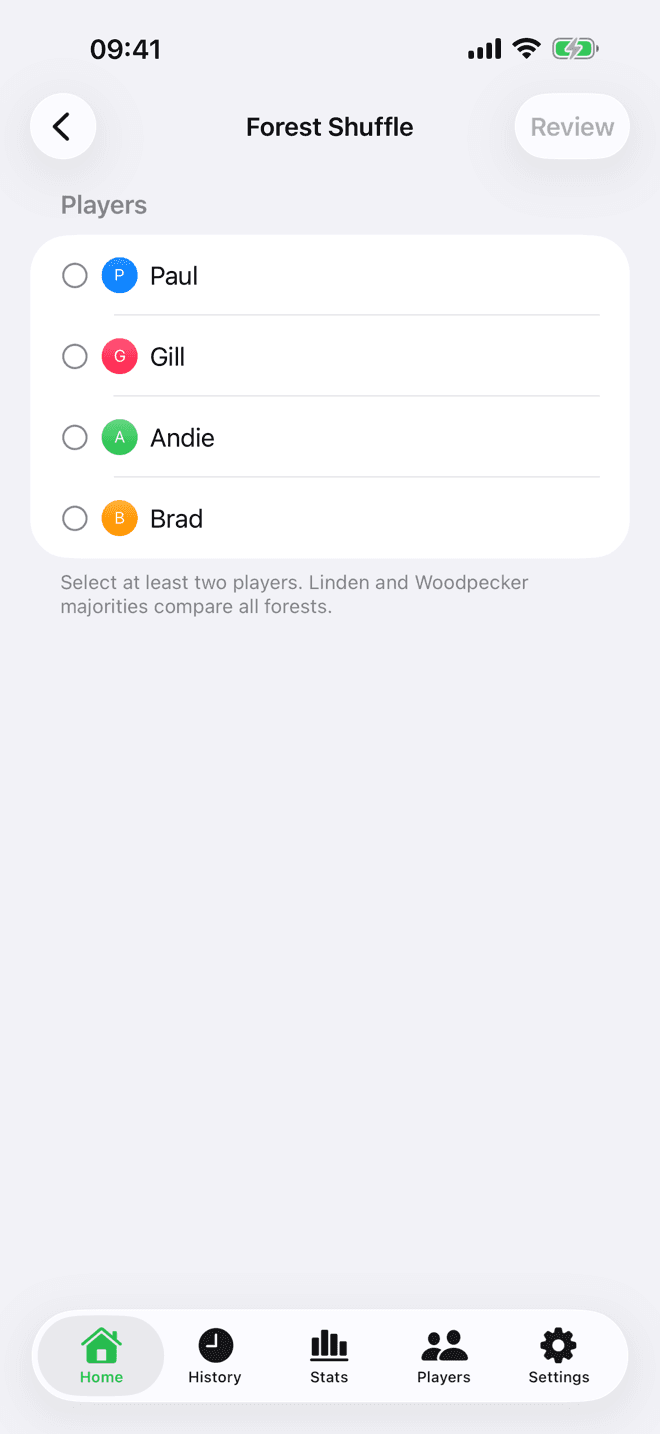Tap the Review button
660x1434 pixels.
point(572,127)
